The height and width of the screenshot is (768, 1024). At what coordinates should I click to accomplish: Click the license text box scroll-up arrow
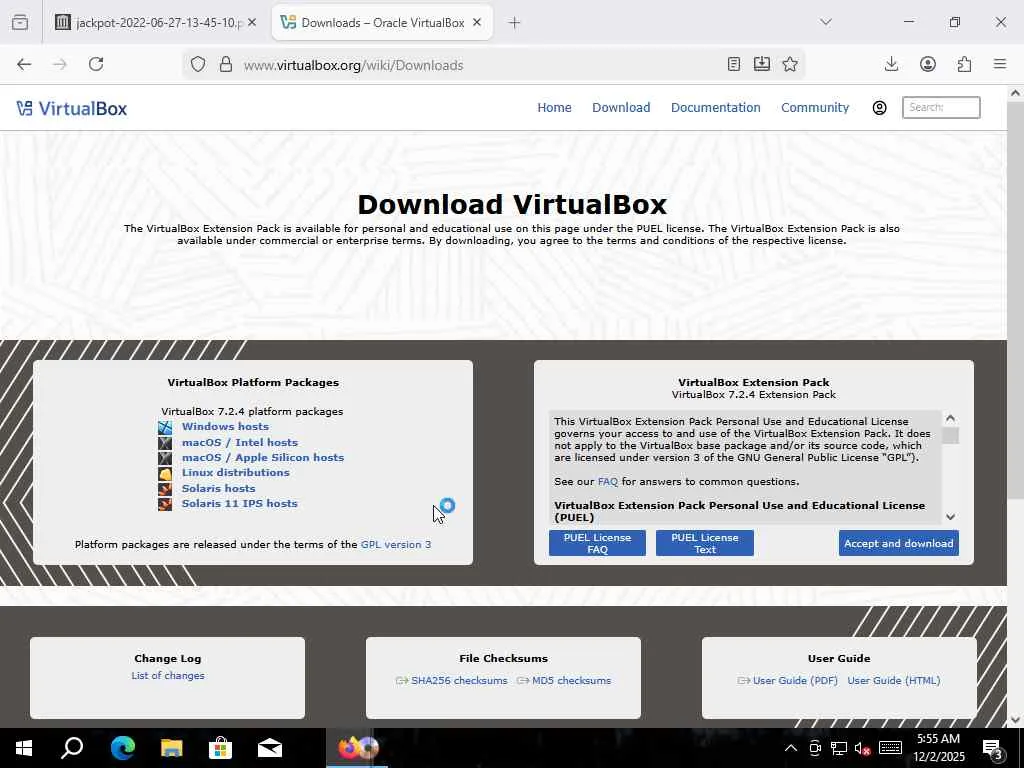(x=951, y=418)
